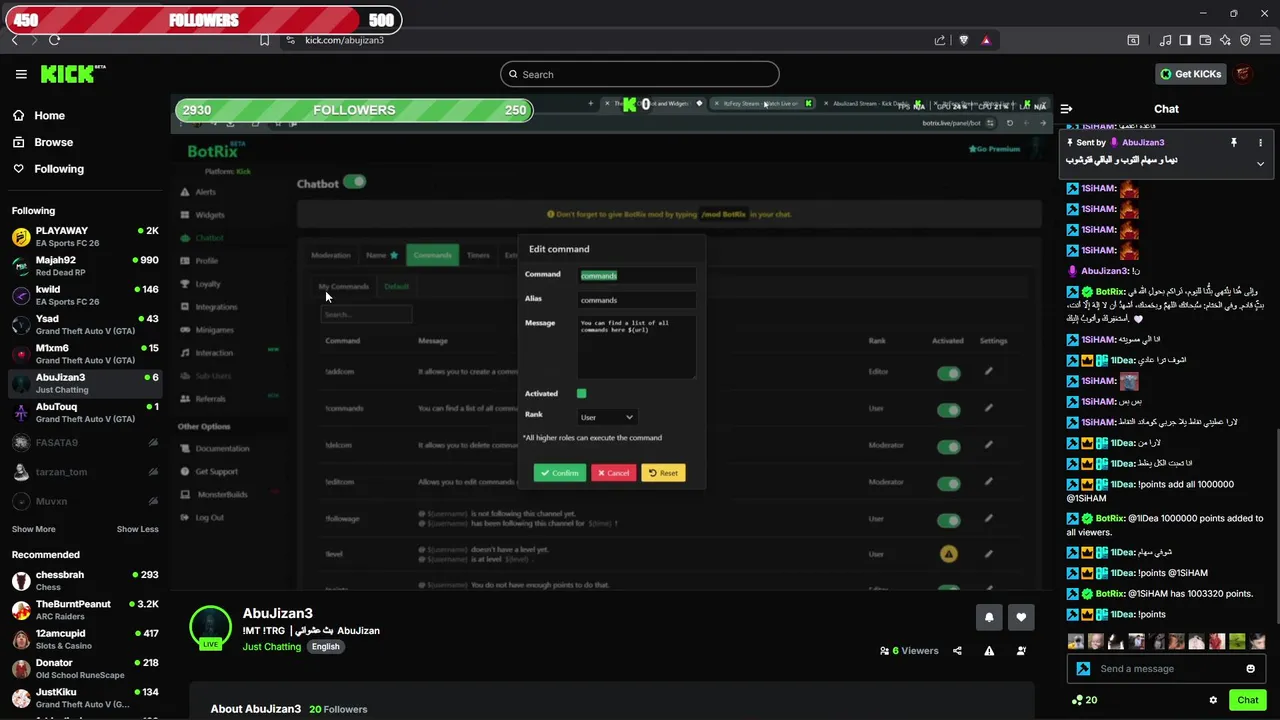Open Alerts in BotRix sidebar
Screen dimensions: 1280x720
(x=205, y=192)
